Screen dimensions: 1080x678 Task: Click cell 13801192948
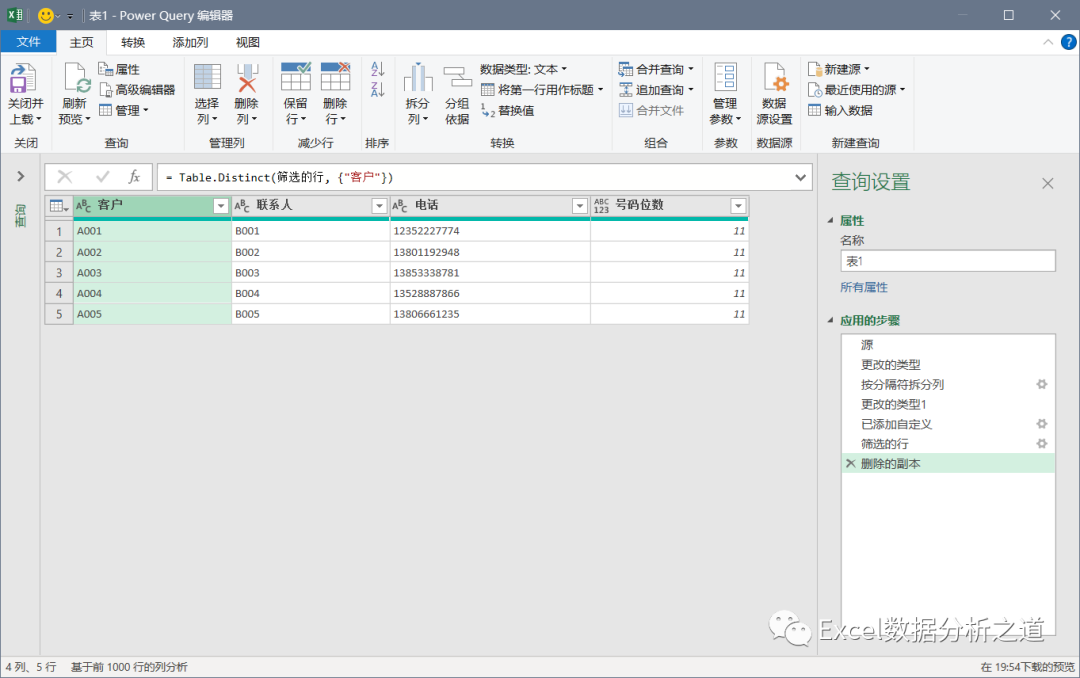(490, 252)
